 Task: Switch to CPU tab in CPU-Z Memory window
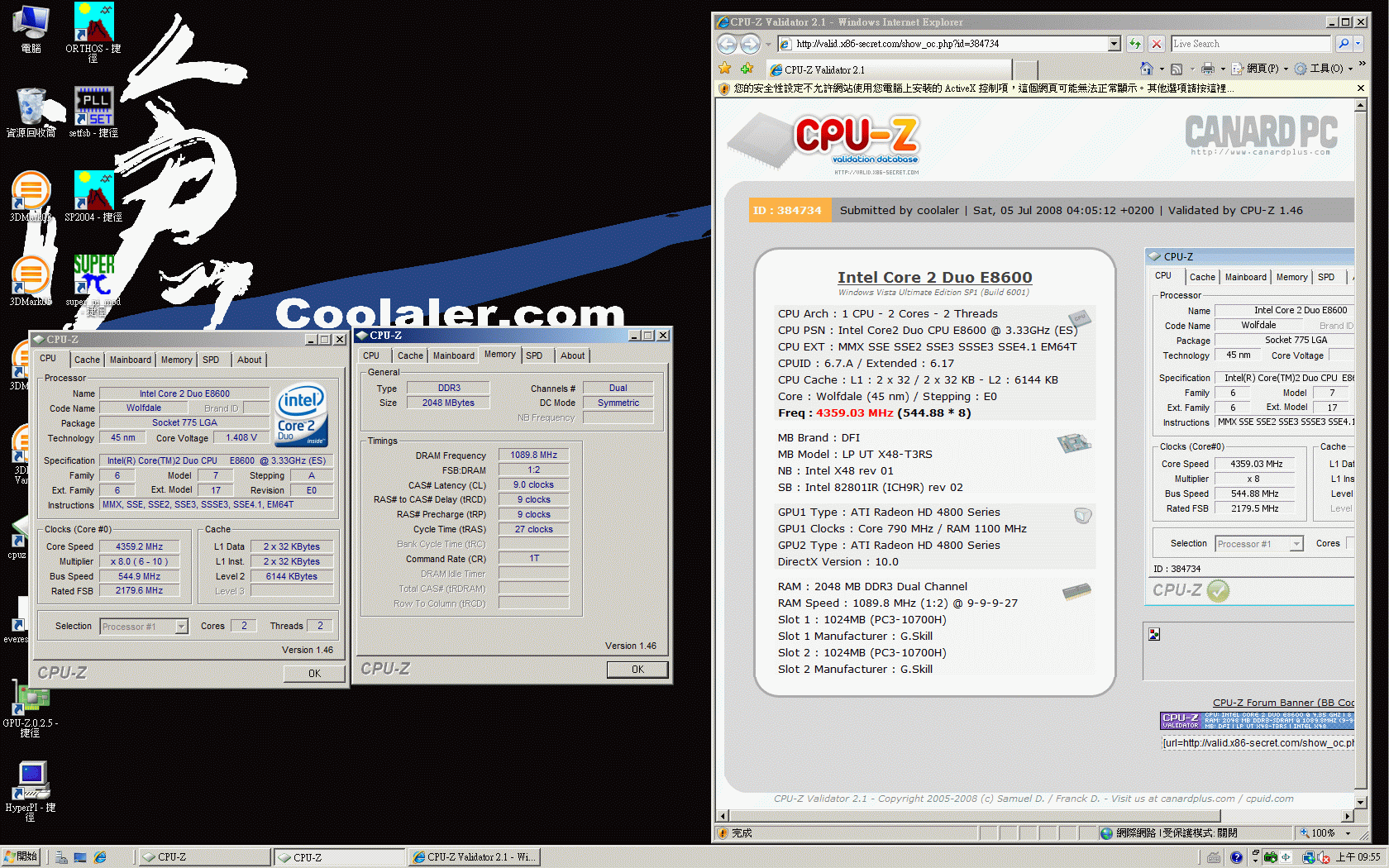click(x=371, y=355)
